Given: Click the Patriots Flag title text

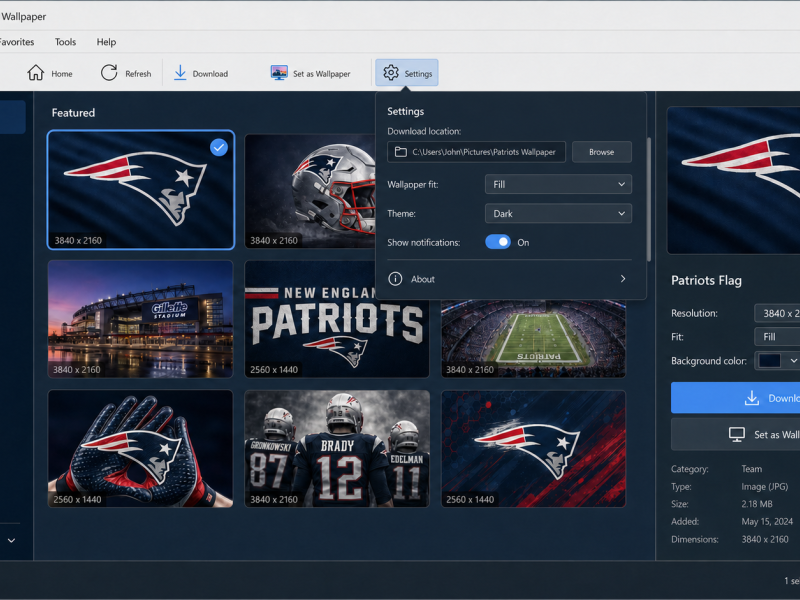Looking at the screenshot, I should [x=706, y=280].
